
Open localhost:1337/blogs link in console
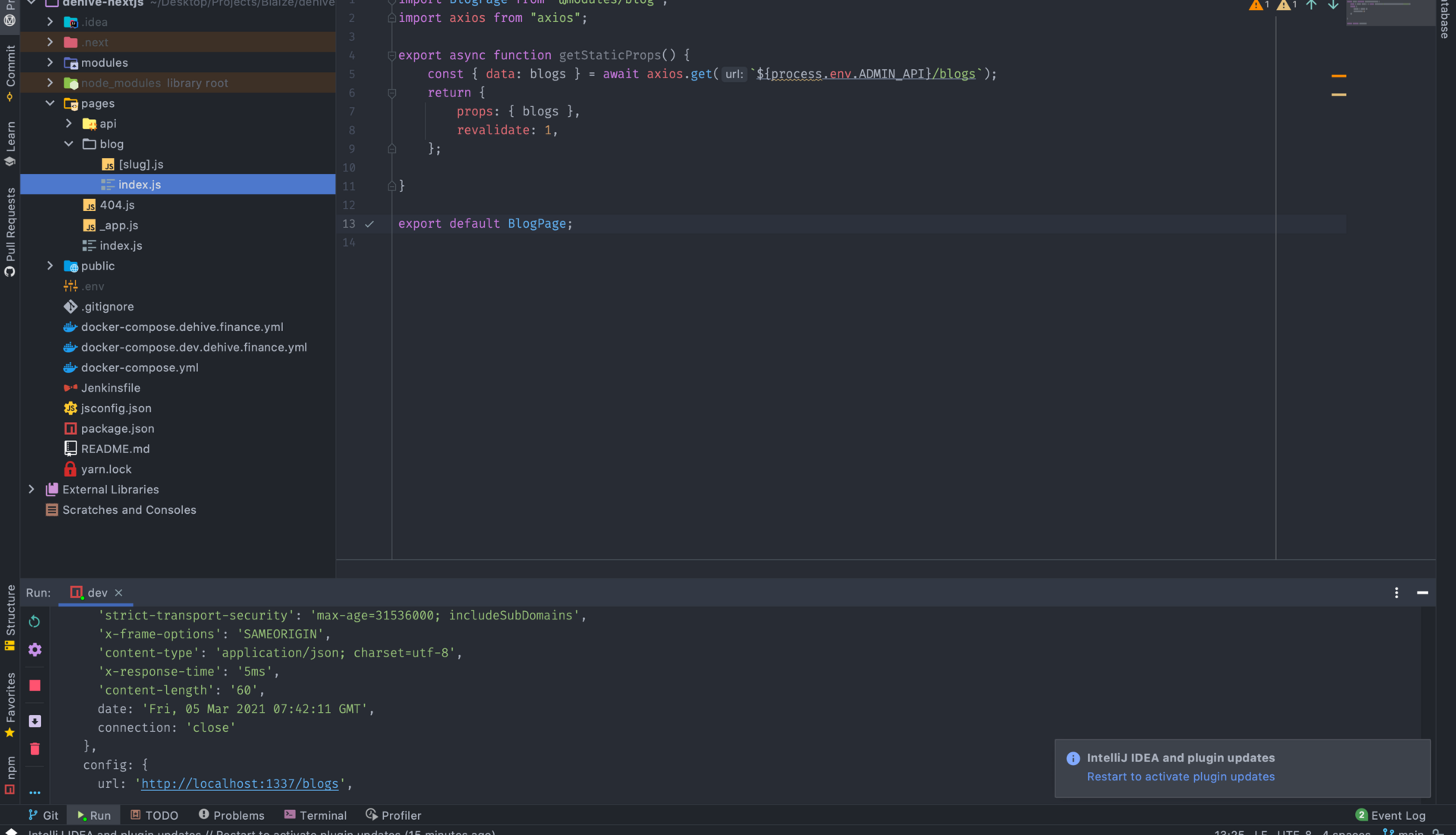(x=240, y=784)
